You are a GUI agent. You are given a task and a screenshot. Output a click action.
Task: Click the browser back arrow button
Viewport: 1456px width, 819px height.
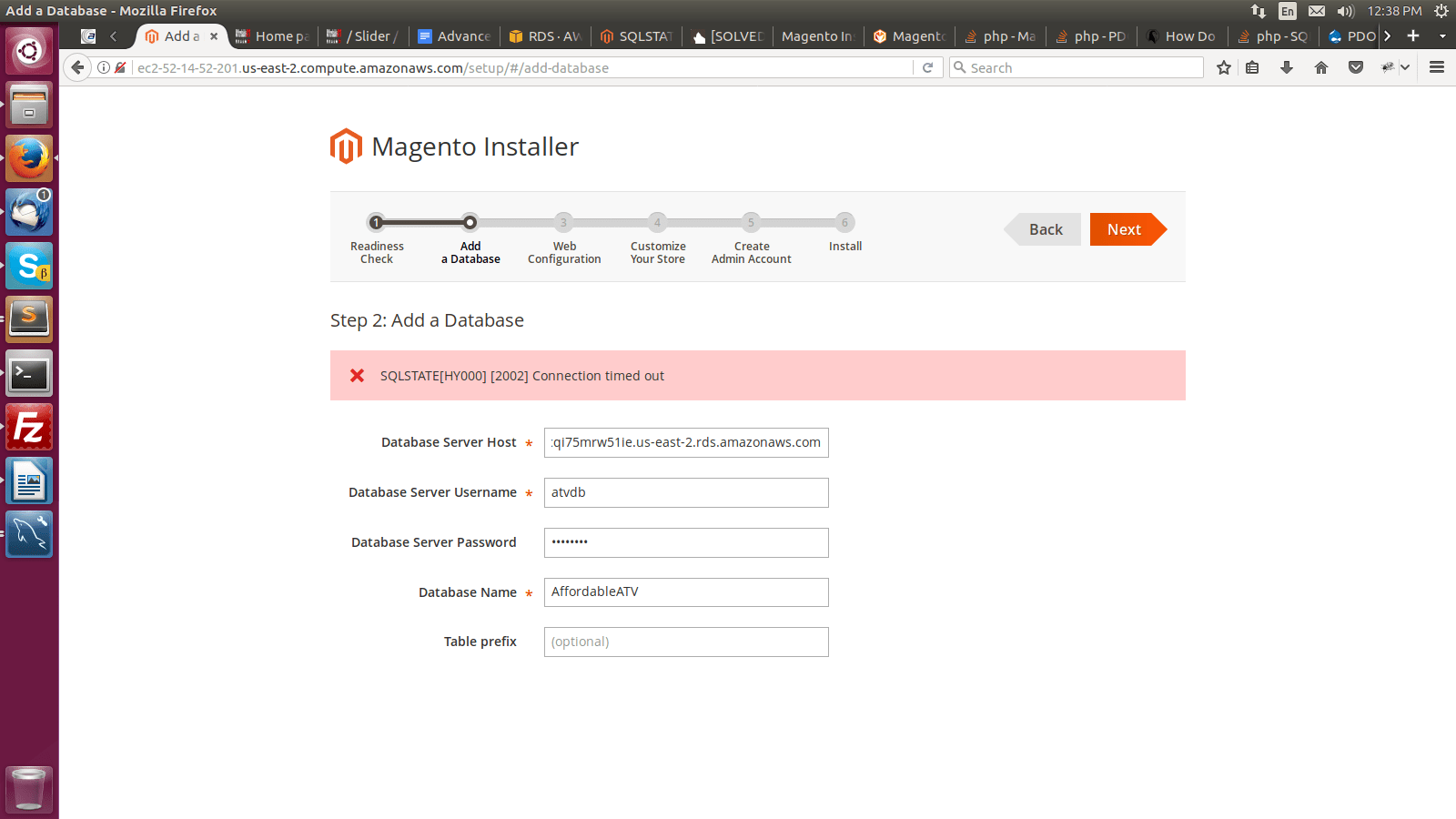coord(78,67)
